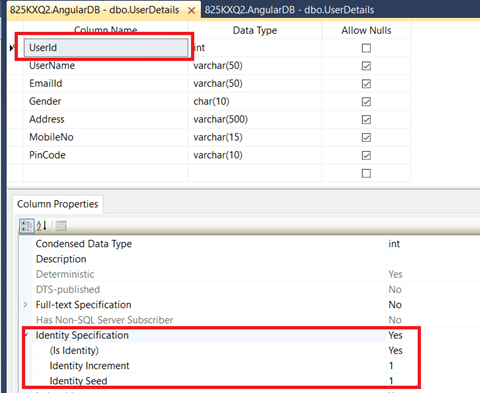Collapse the Identity Specification property group

26,335
